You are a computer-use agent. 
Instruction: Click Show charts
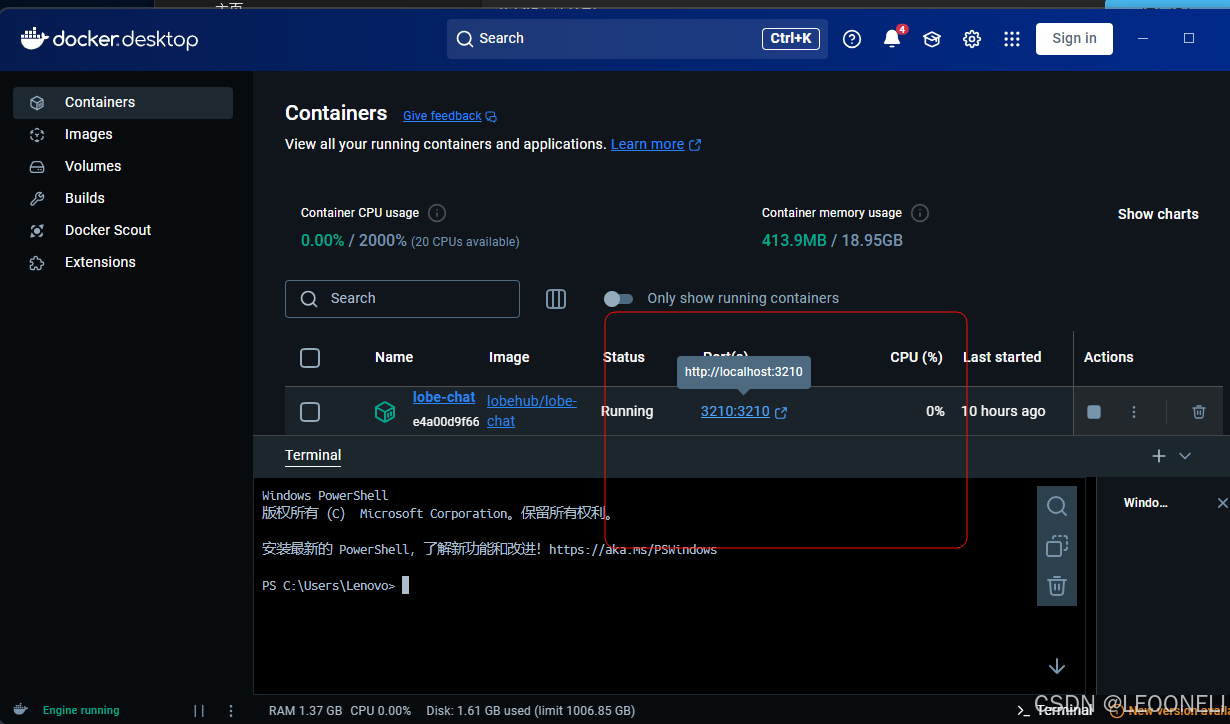coord(1158,214)
